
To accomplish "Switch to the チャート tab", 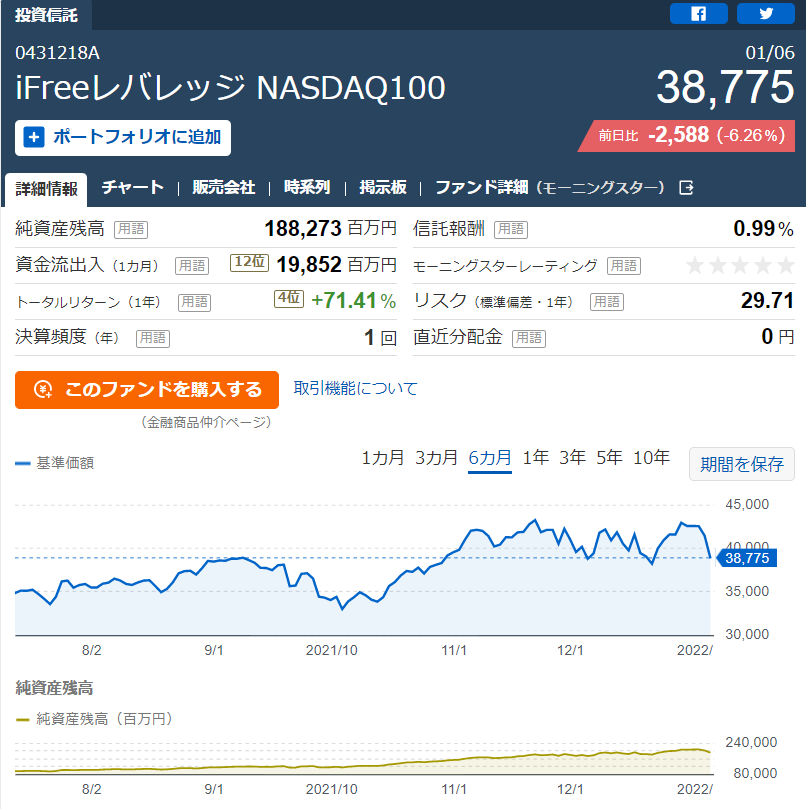I will pyautogui.click(x=133, y=187).
